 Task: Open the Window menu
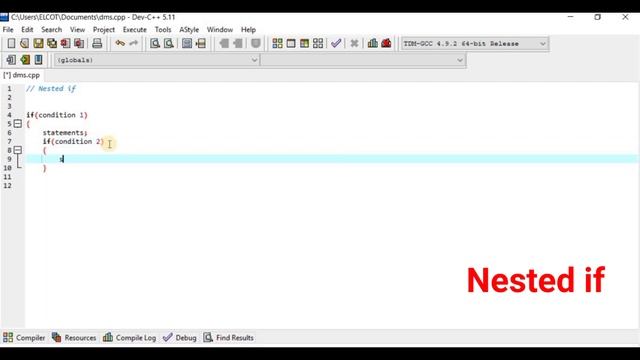click(x=220, y=30)
